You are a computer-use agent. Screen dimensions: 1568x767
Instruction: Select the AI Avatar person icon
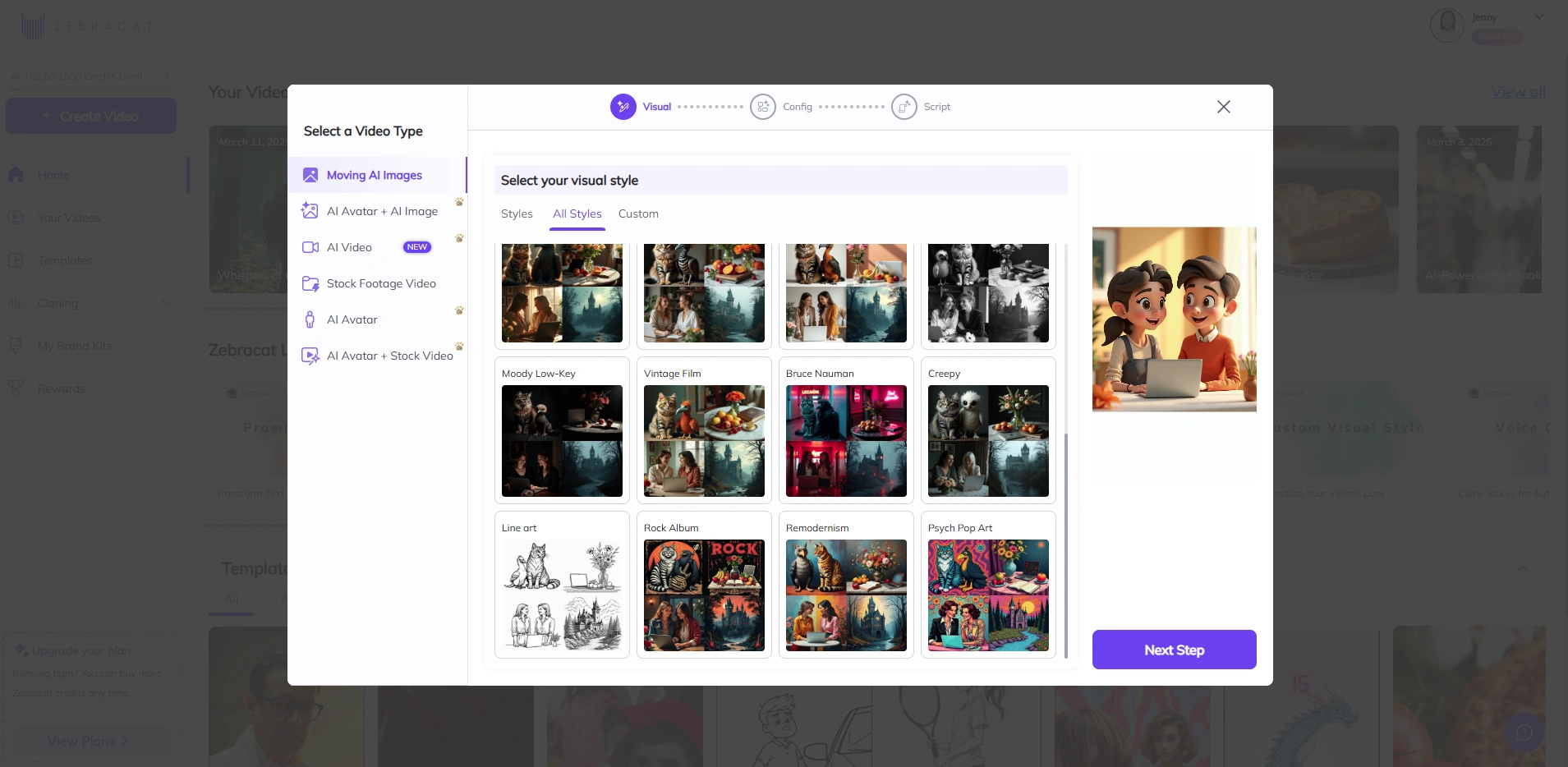pyautogui.click(x=310, y=319)
